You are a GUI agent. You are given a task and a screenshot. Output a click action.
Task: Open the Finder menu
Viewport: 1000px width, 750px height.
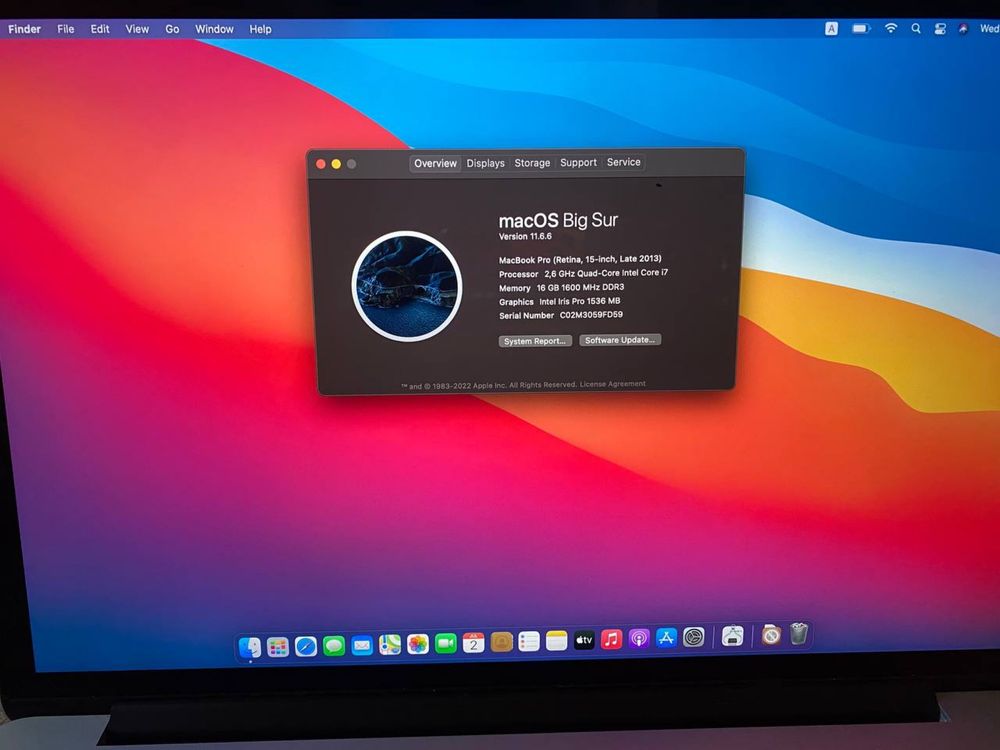[x=24, y=29]
